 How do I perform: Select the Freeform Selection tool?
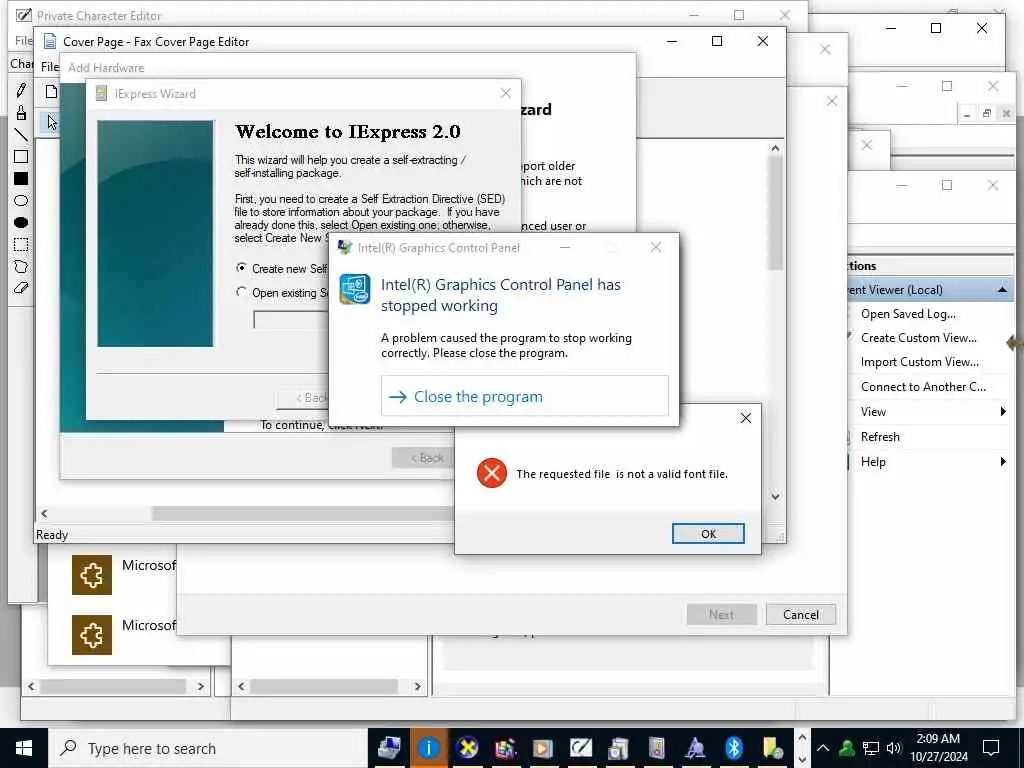(21, 266)
